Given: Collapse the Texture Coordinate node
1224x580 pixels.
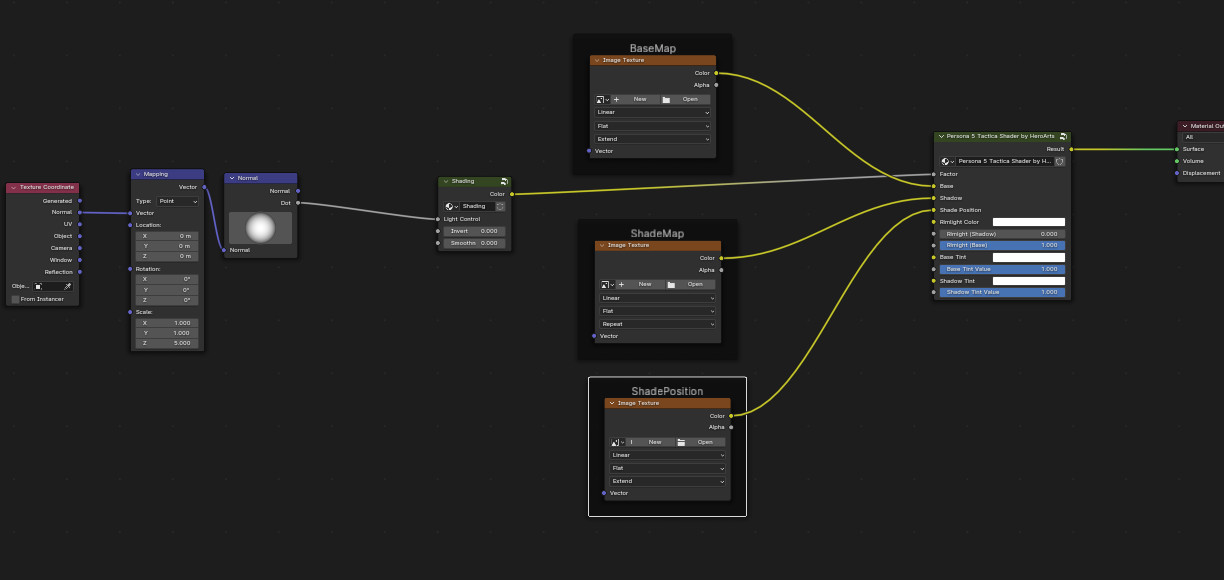Looking at the screenshot, I should pos(13,187).
